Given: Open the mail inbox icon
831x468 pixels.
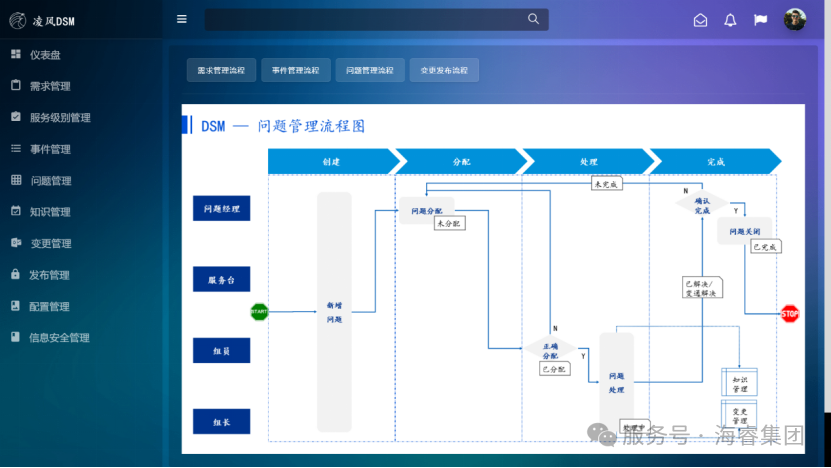Looking at the screenshot, I should point(700,20).
